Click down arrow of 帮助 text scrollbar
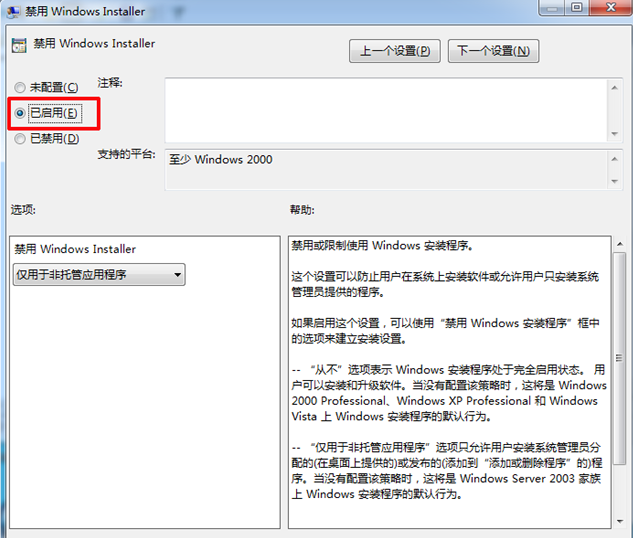Screen dimensions: 633x538 (x=619, y=520)
